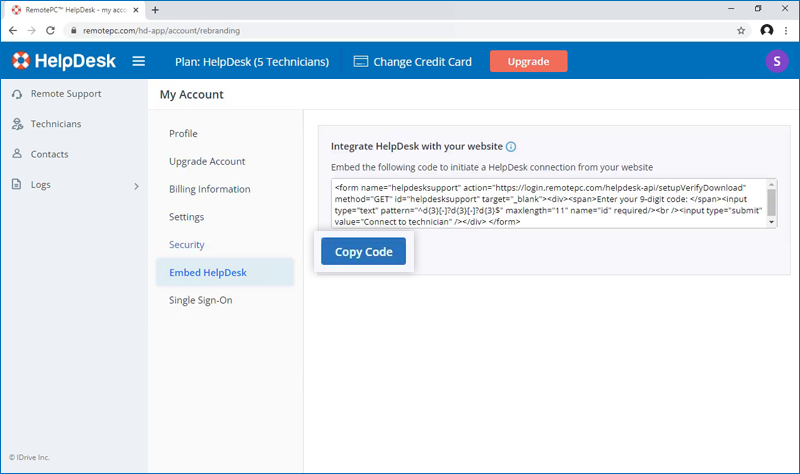The image size is (800, 474).
Task: Open a new browser tab
Action: point(155,10)
